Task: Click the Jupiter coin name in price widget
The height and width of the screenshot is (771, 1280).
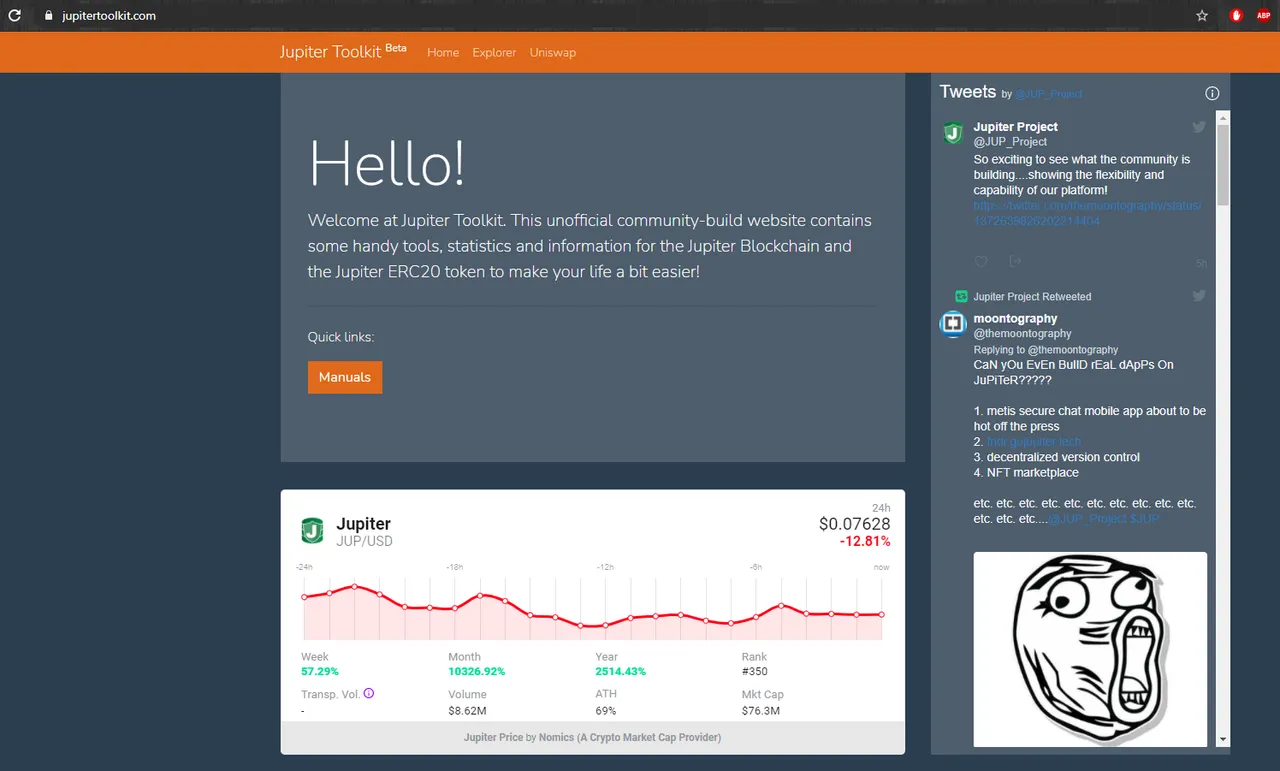Action: click(363, 524)
